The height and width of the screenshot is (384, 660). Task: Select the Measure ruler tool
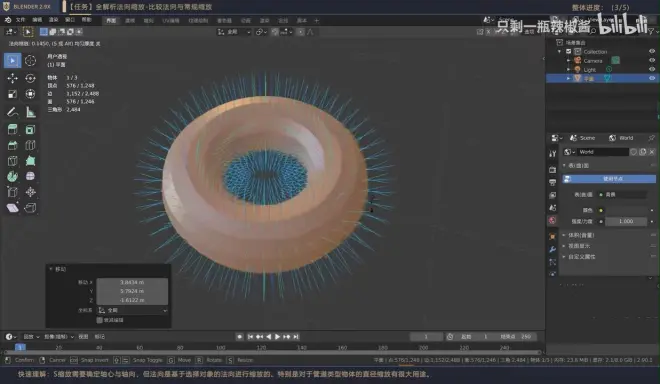(30, 112)
